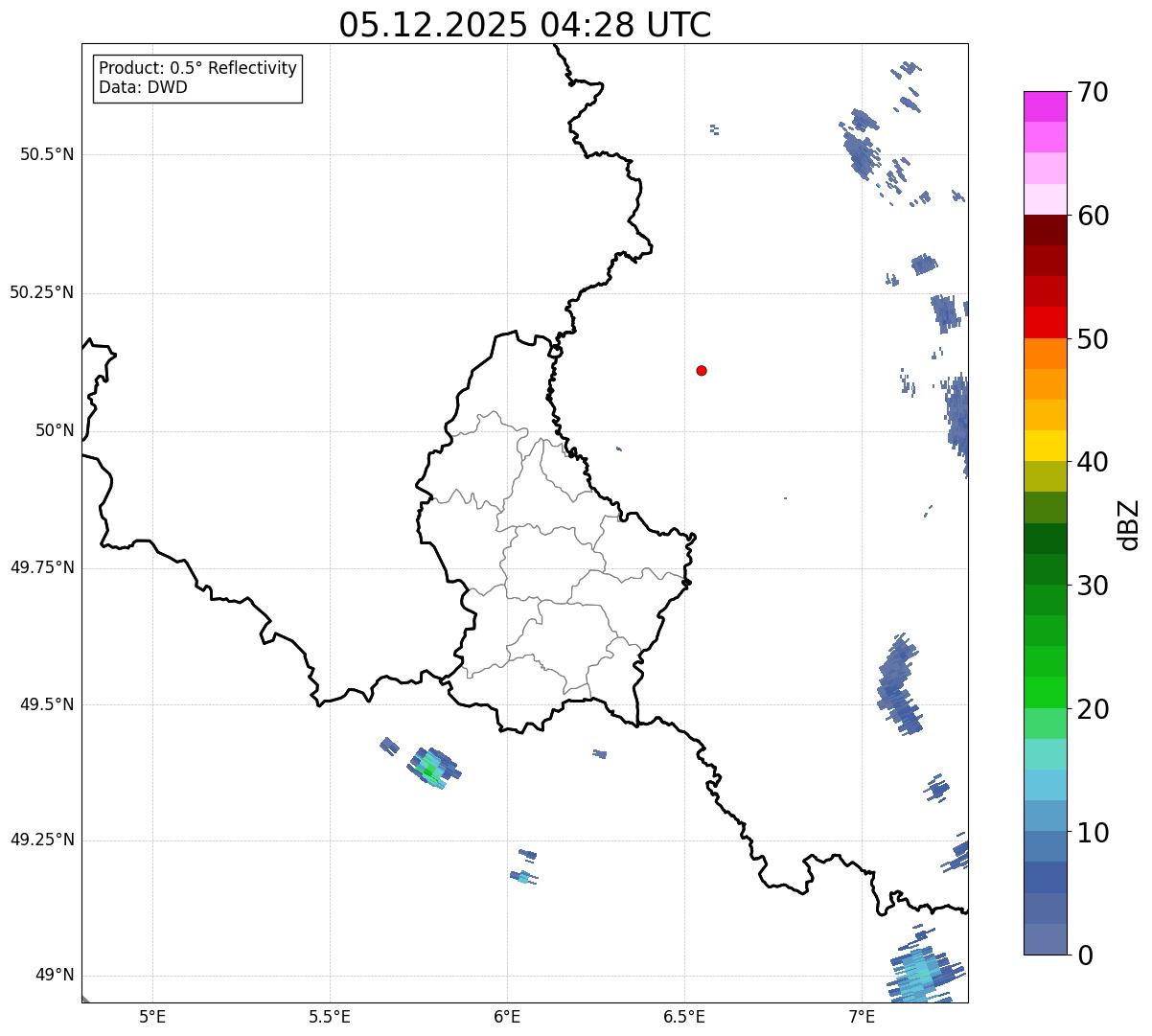Click the green-core radar echo southwest of Luxembourg
Image resolution: width=1152 pixels, height=1036 pixels.
coord(430,768)
